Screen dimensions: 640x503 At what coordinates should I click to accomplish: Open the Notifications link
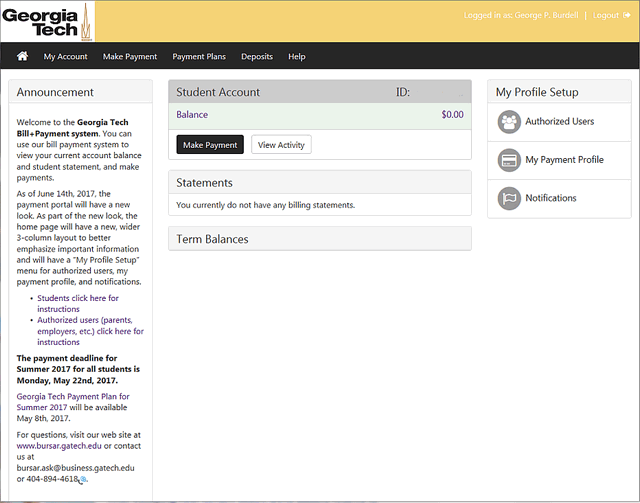pyautogui.click(x=551, y=198)
